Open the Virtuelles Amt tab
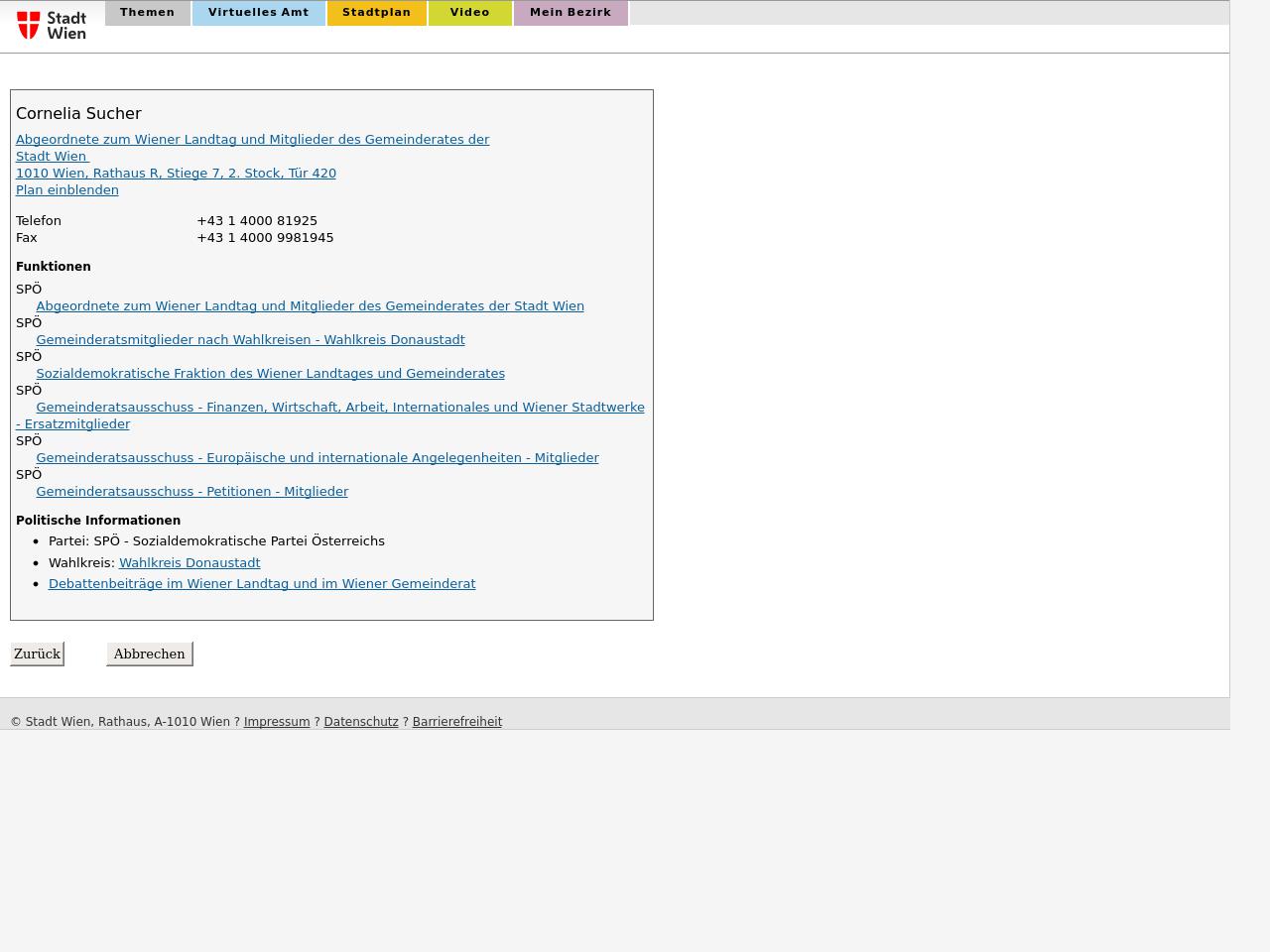1270x952 pixels. [x=258, y=13]
